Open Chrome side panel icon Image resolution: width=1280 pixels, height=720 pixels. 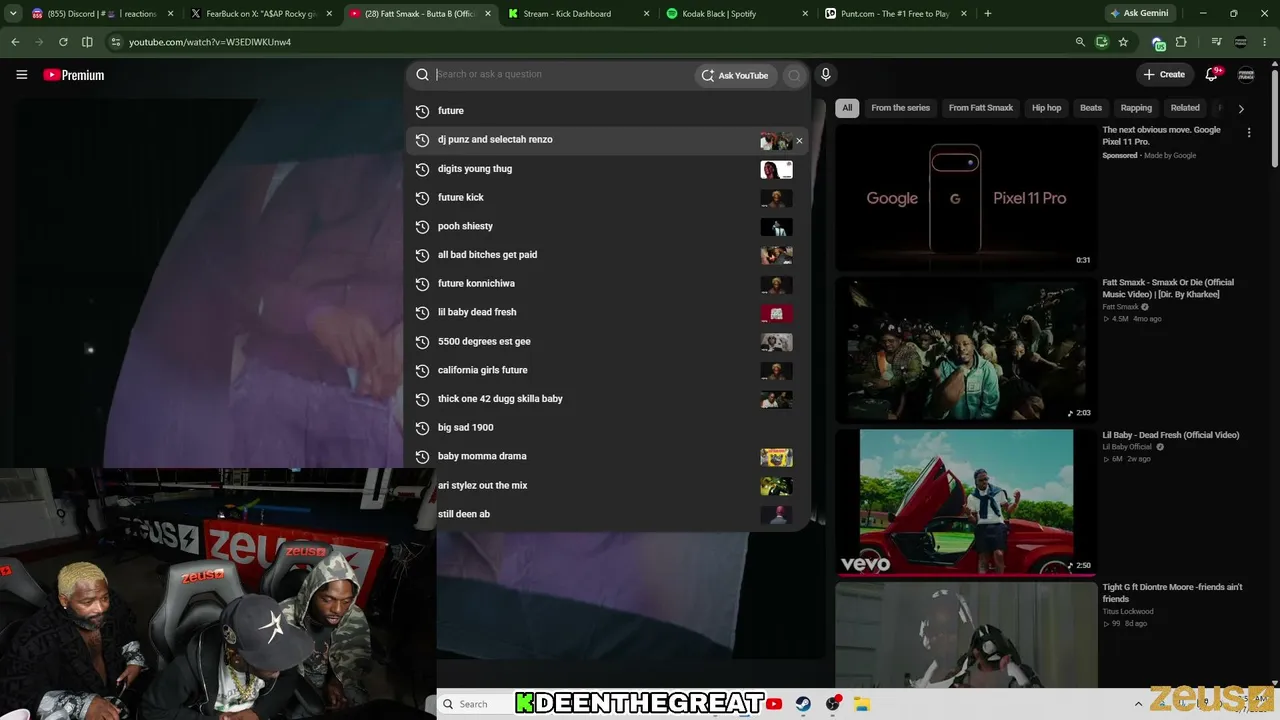[87, 42]
